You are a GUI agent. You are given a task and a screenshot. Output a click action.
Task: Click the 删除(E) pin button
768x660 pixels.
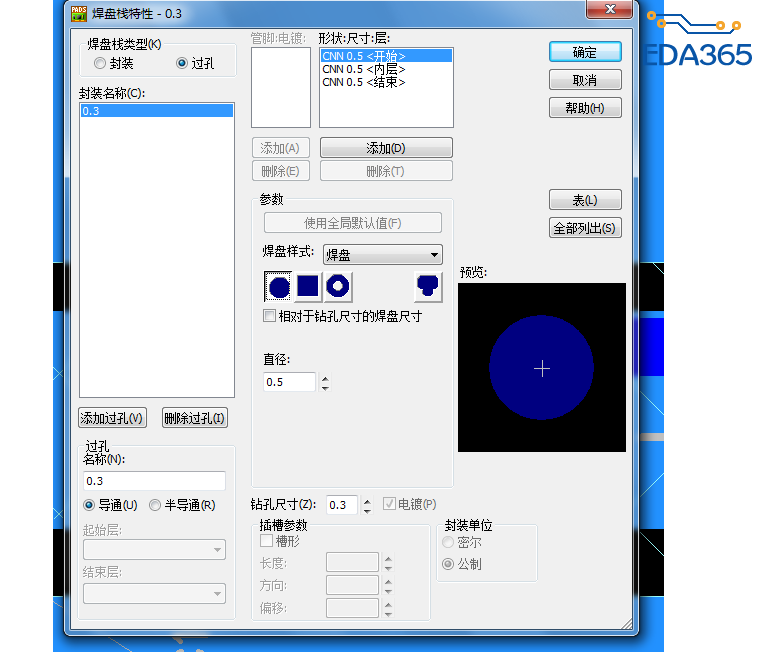point(281,171)
